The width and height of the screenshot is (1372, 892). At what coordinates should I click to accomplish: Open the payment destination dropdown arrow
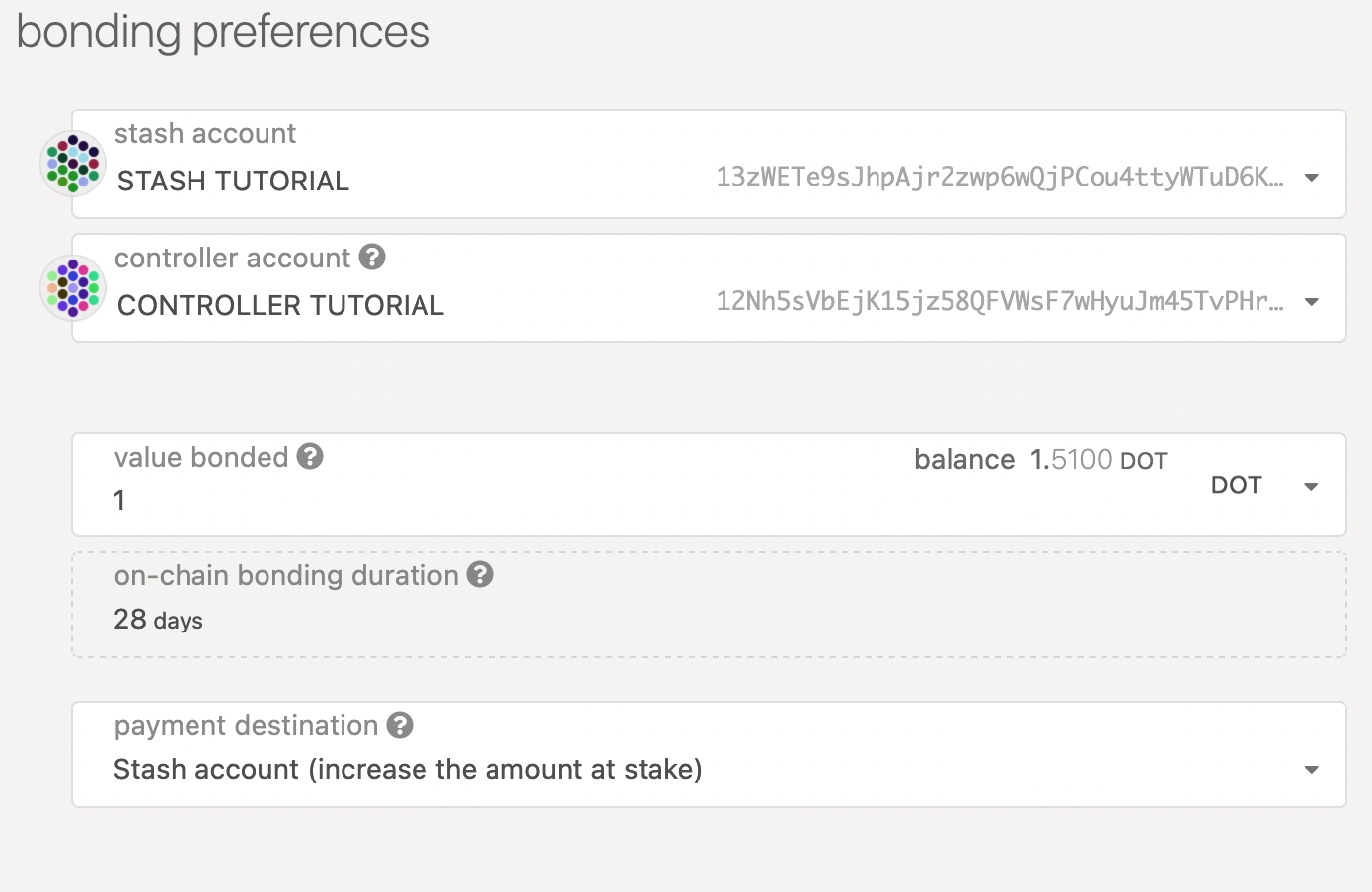click(x=1311, y=770)
